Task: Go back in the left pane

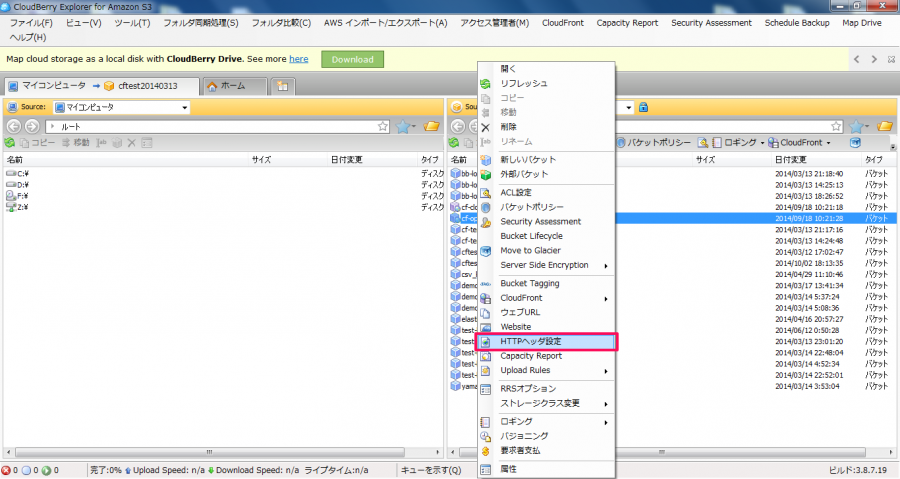Action: tap(14, 126)
